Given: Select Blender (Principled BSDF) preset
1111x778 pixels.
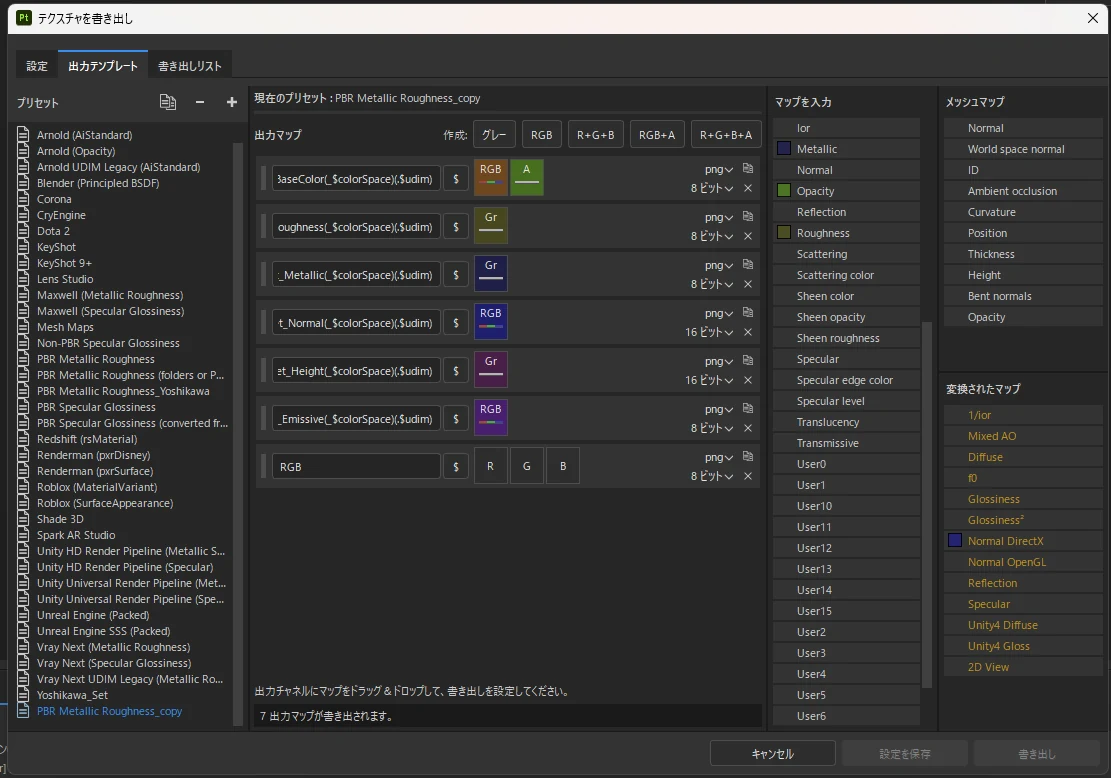Looking at the screenshot, I should click(x=98, y=183).
